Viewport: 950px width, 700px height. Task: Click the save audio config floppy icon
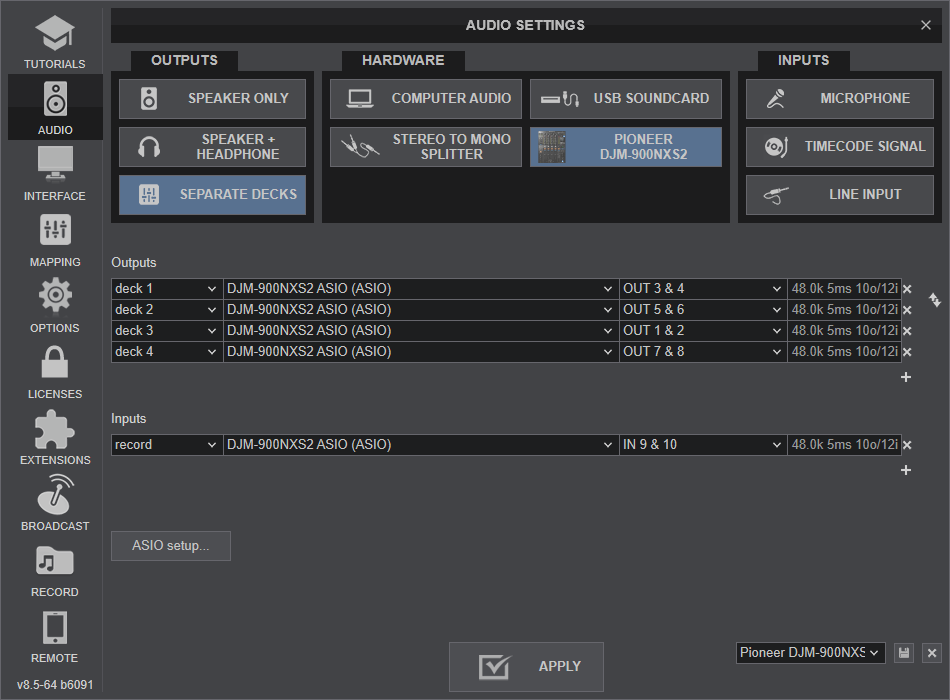pos(904,653)
